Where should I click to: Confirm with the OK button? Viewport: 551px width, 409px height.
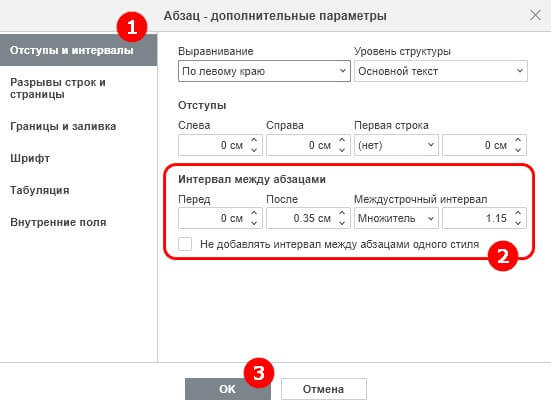[x=228, y=389]
